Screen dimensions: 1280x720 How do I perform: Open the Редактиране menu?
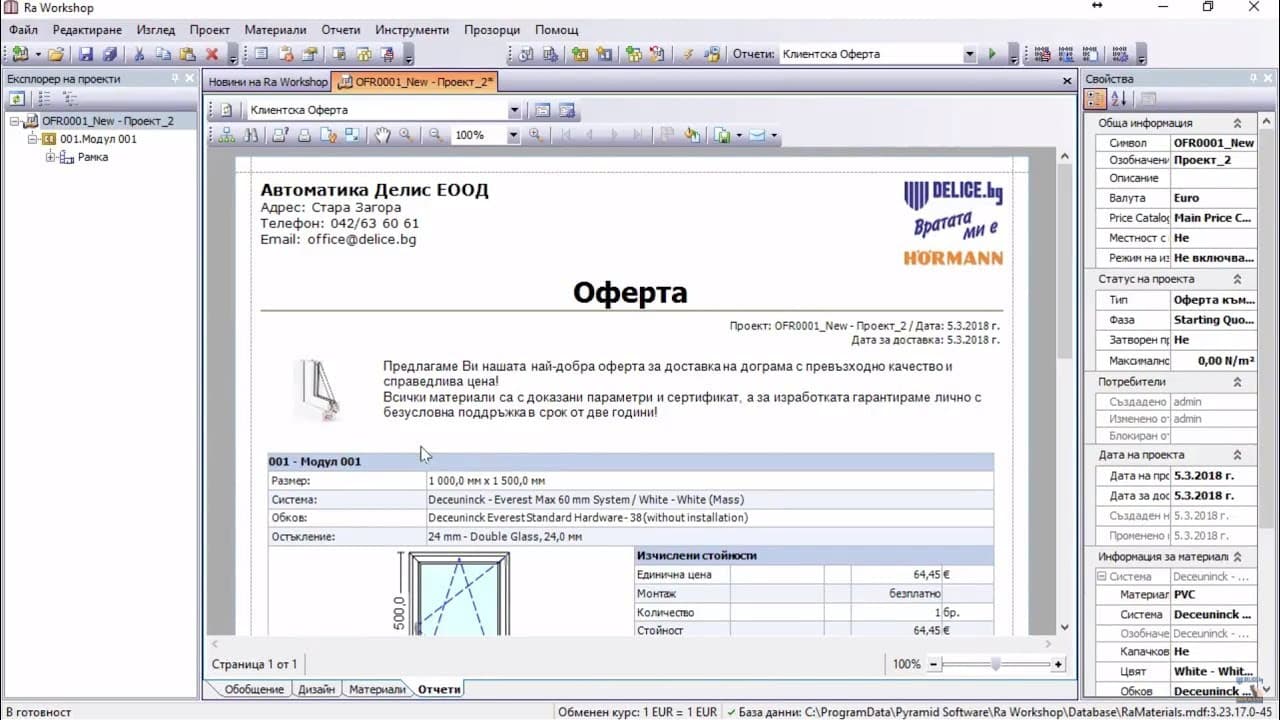[x=85, y=30]
